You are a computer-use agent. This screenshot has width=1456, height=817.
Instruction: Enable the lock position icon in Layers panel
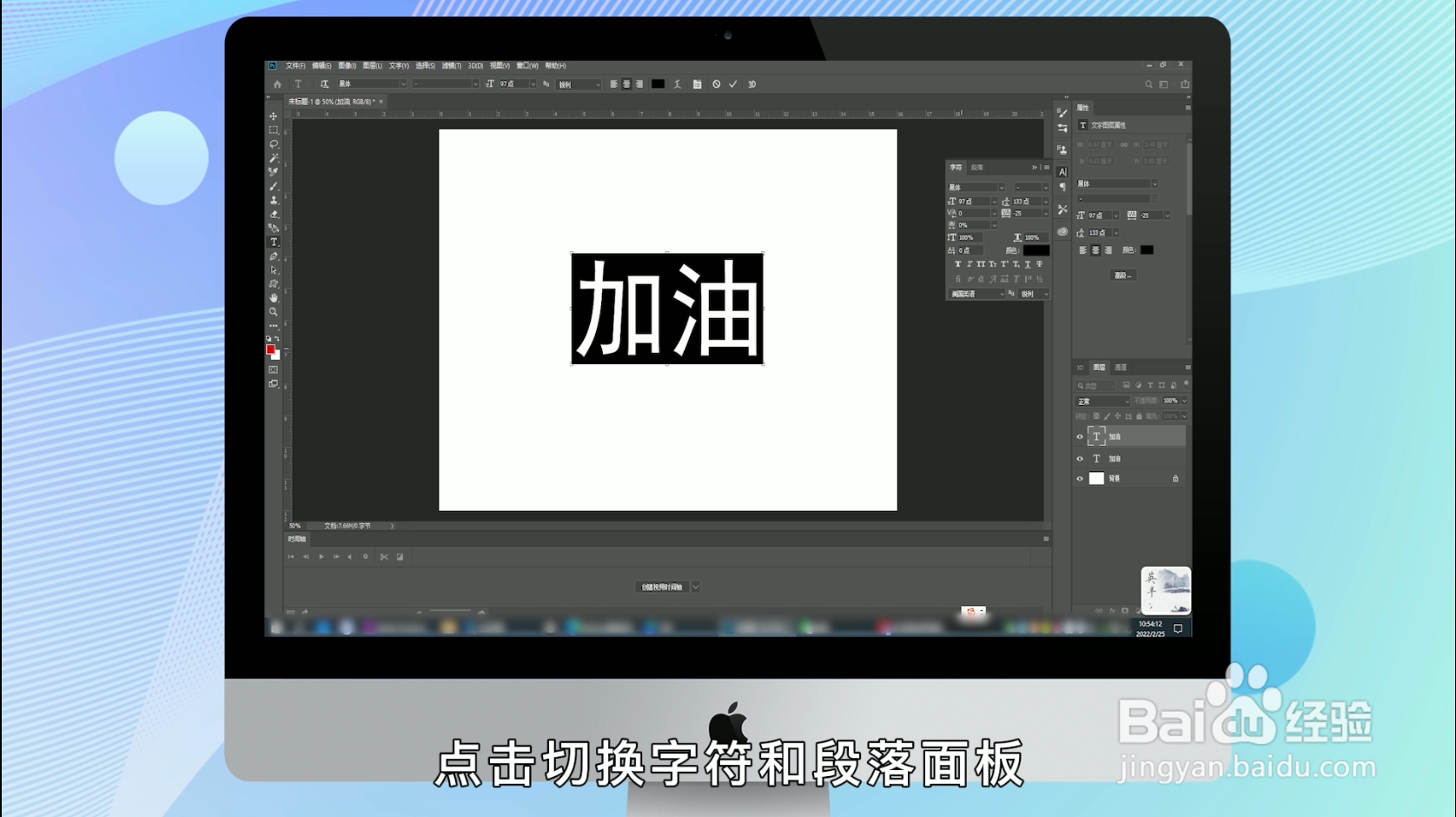point(1118,416)
